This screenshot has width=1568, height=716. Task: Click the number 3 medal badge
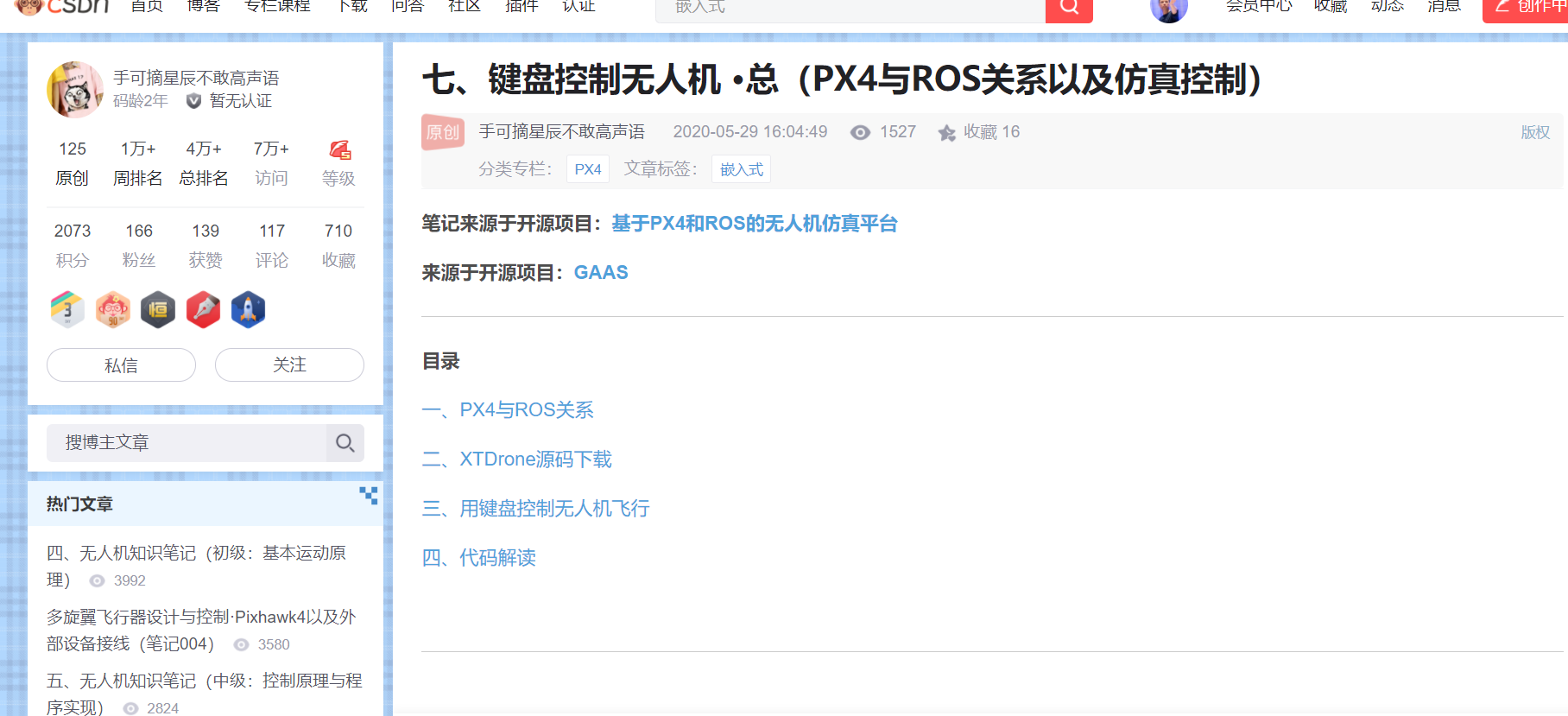coord(67,309)
